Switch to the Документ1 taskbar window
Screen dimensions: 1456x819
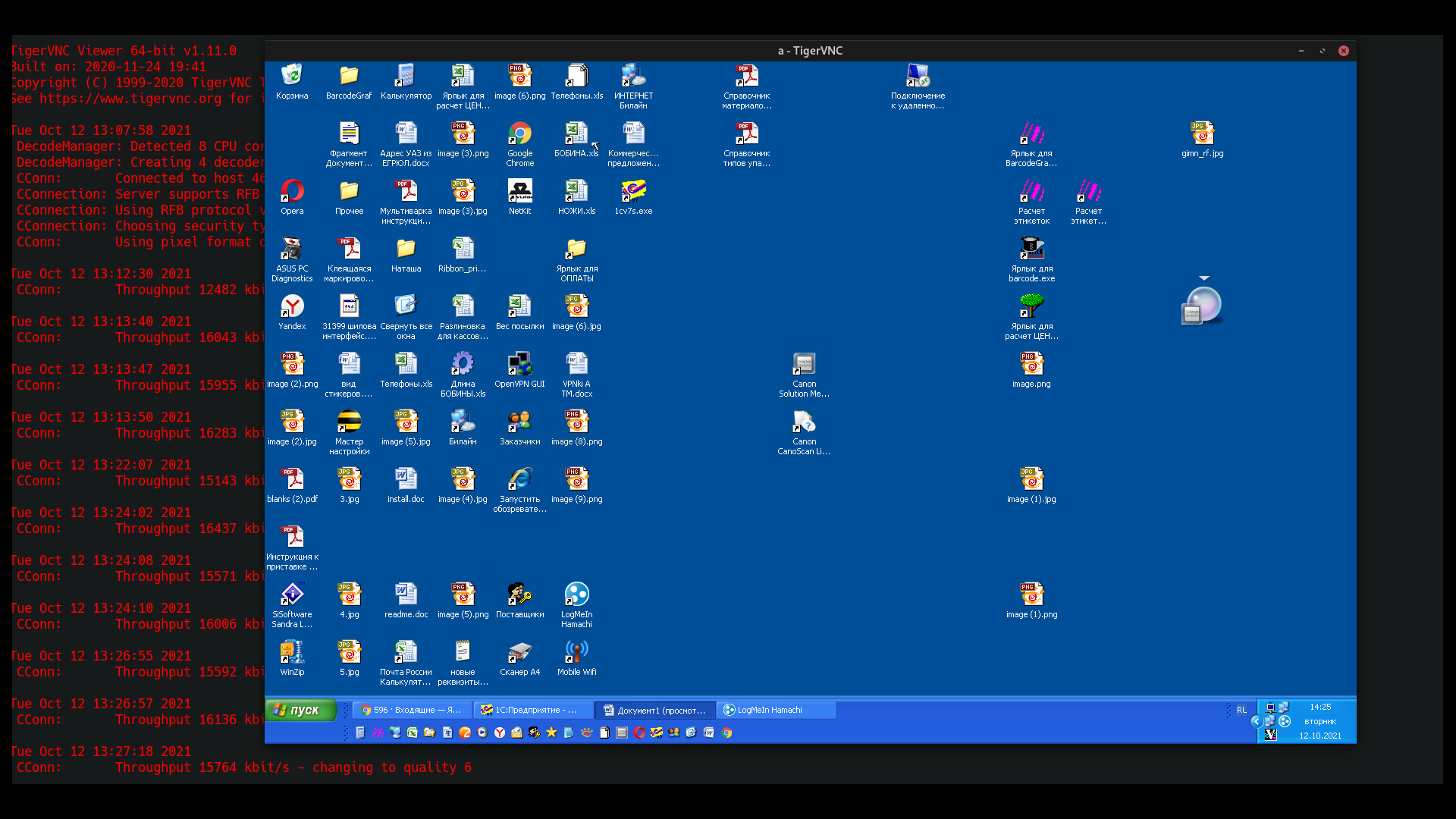(654, 710)
